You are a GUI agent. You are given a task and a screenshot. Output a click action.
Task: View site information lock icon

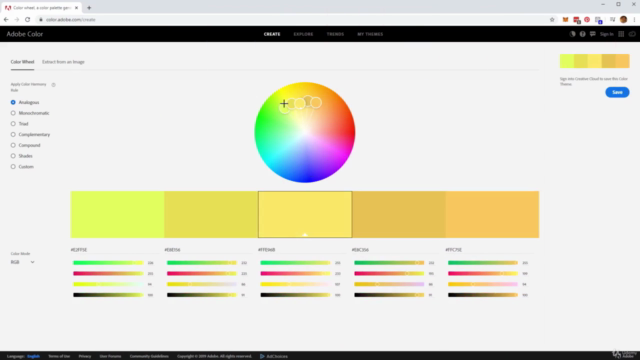click(41, 20)
